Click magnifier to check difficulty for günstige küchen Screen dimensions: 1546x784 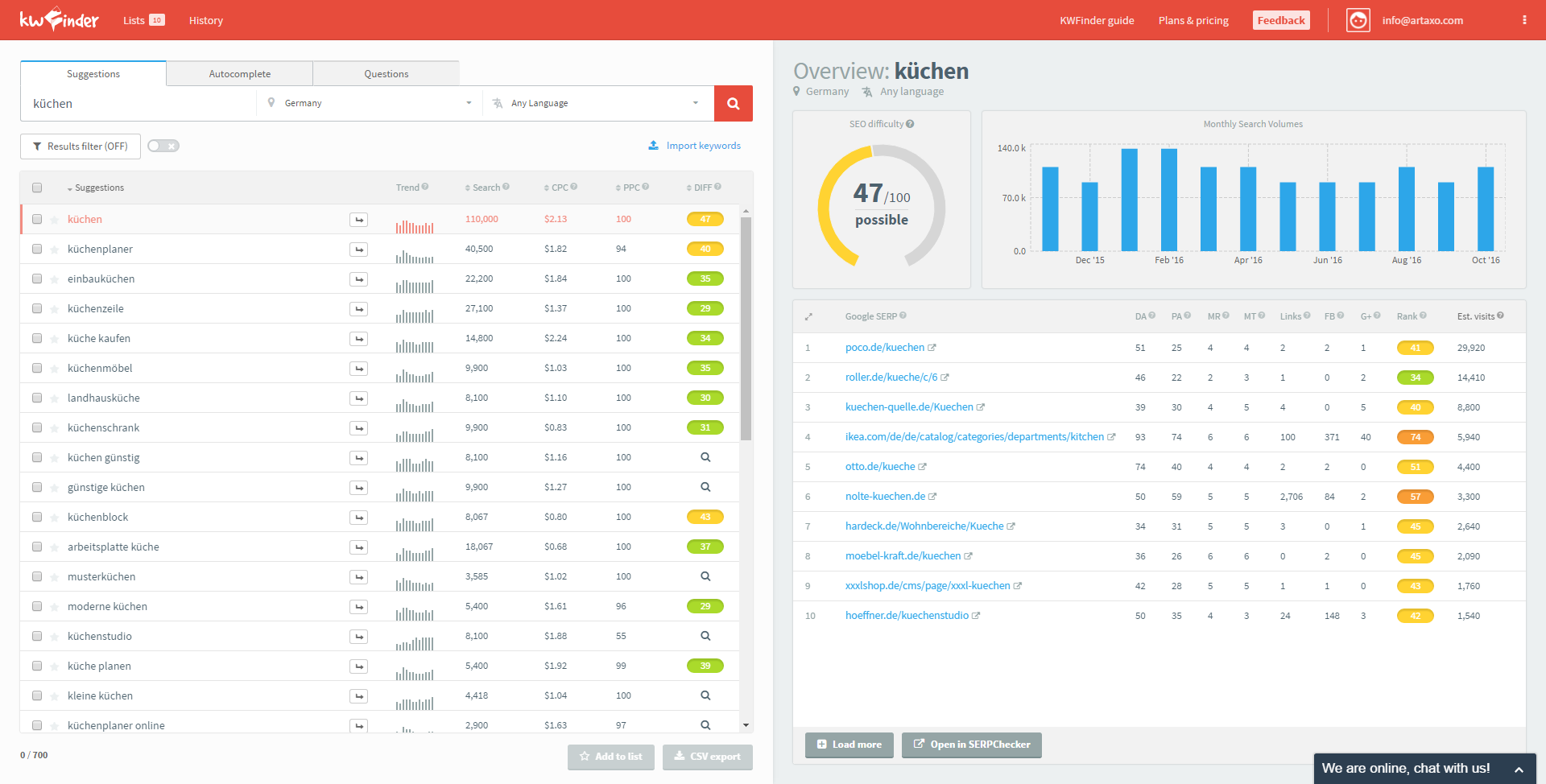click(705, 487)
